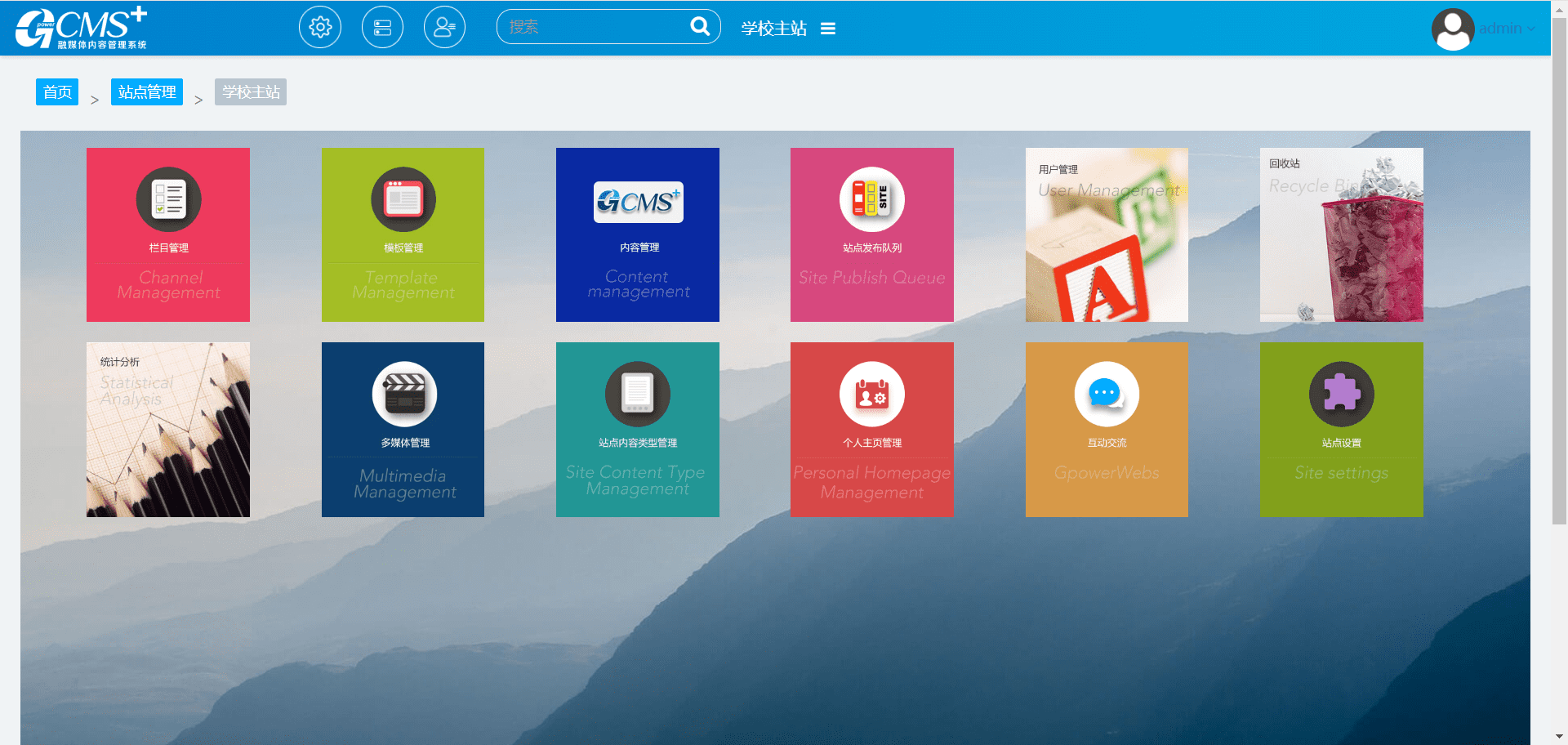The image size is (1568, 745).
Task: Go to 首页 breadcrumb
Action: click(57, 92)
